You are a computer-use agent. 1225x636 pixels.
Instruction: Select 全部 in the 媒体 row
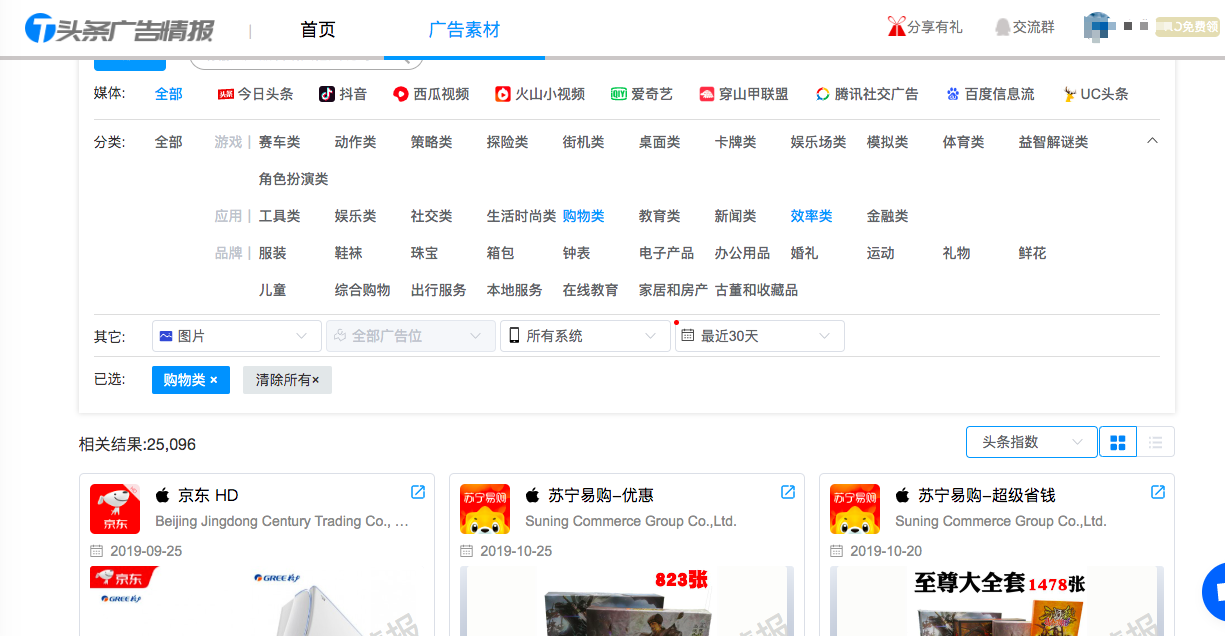click(x=169, y=94)
